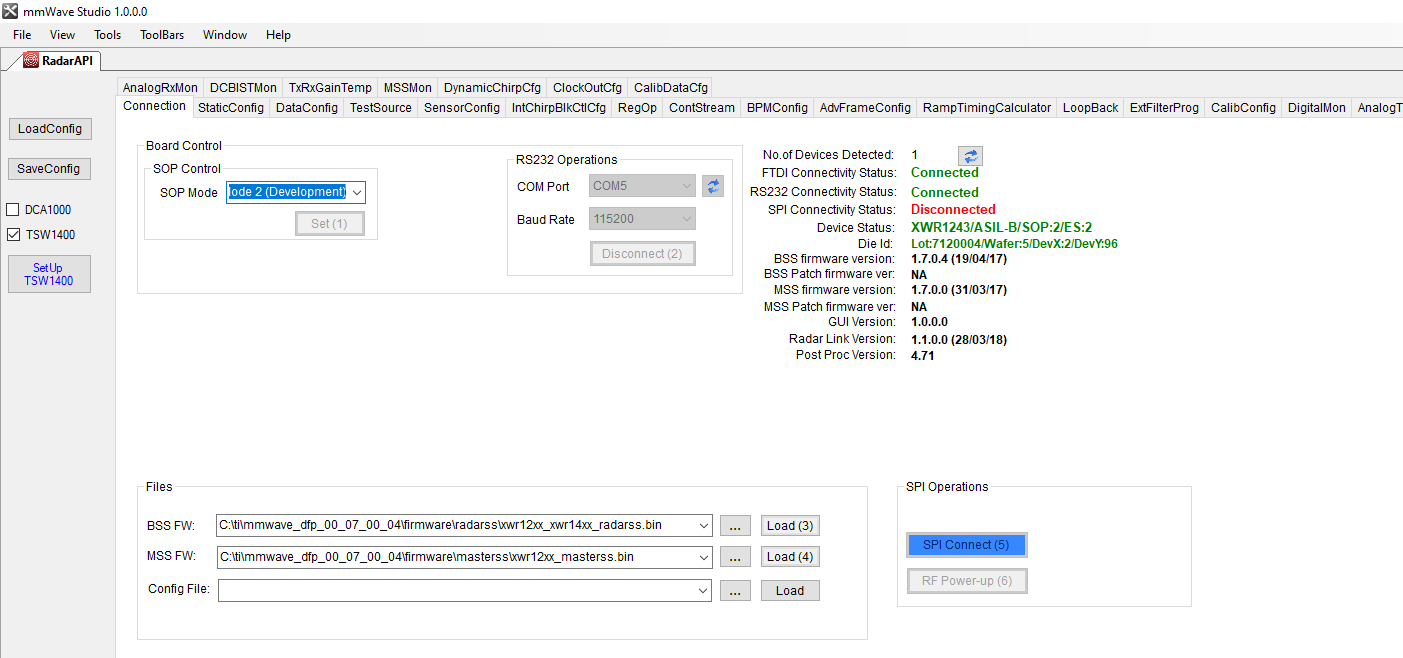Expand the Baud Rate dropdown

click(x=686, y=219)
